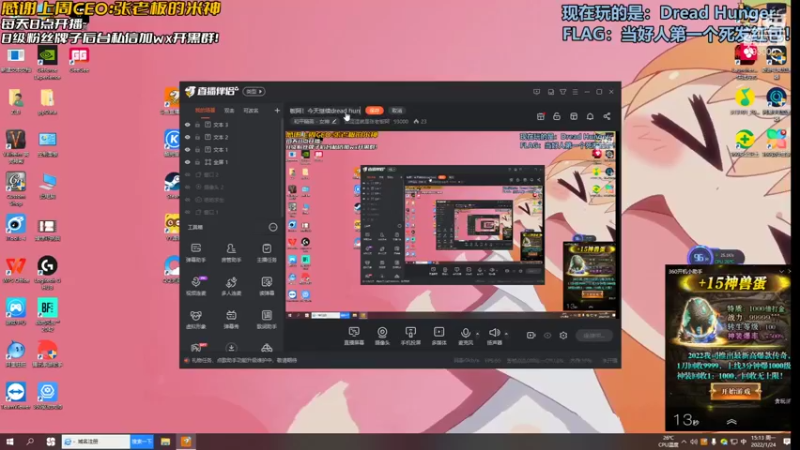This screenshot has width=800, height=450.
Task: Open the 虚拟形象 virtual avatar tool
Action: pyautogui.click(x=196, y=319)
